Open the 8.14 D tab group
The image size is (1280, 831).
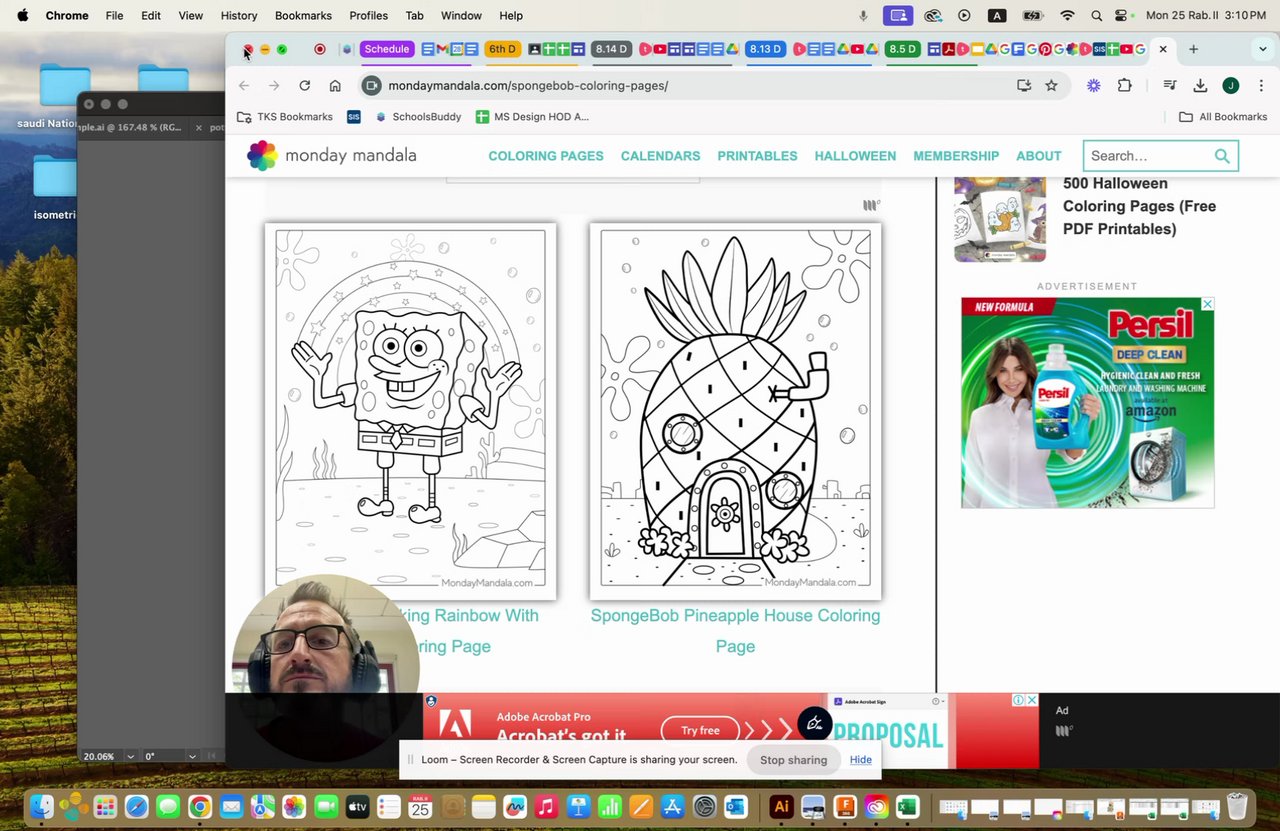611,49
